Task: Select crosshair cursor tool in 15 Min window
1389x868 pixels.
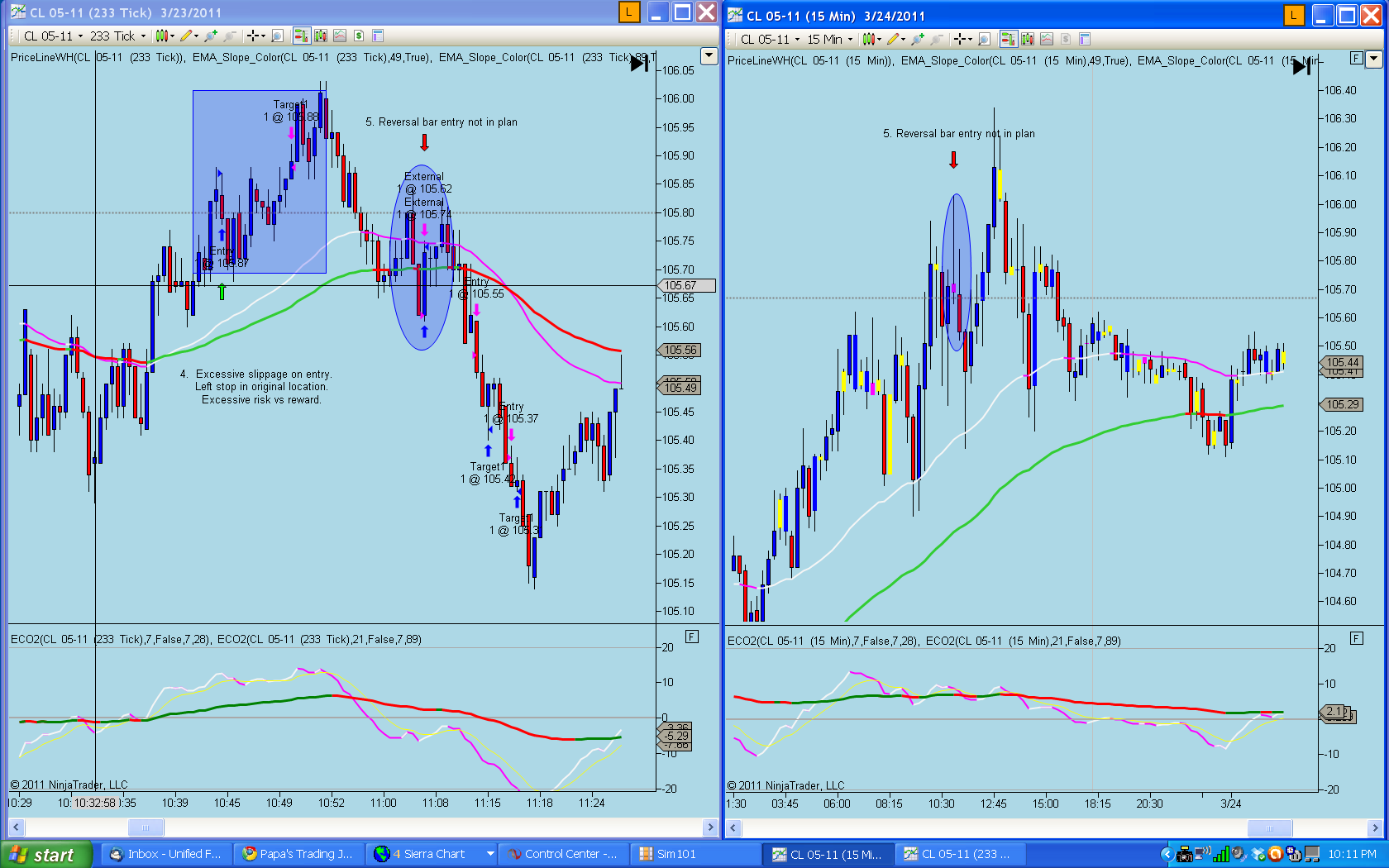Action: [959, 39]
